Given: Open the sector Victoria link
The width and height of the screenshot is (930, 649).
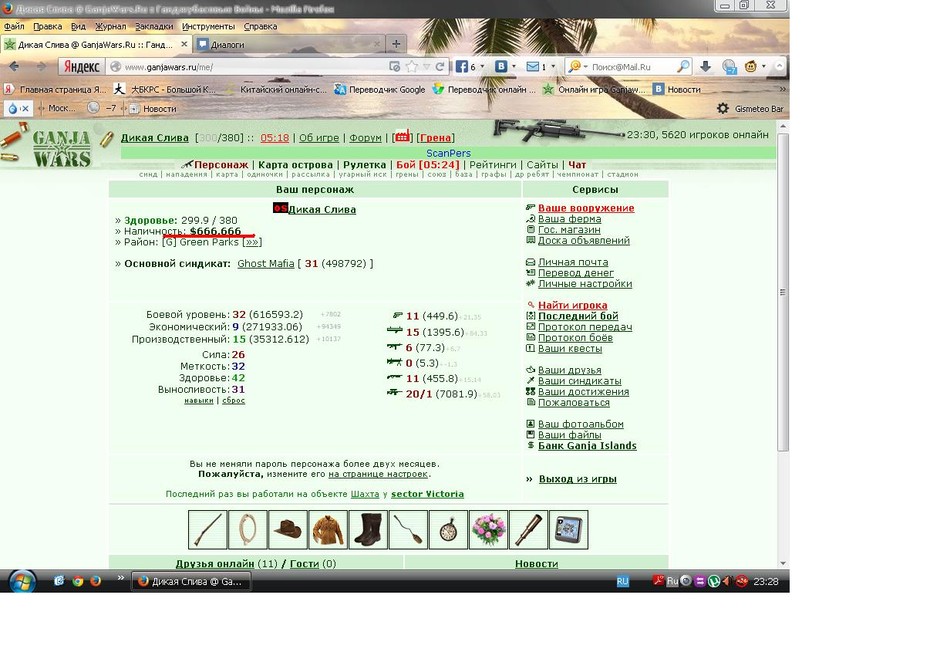Looking at the screenshot, I should coord(427,494).
